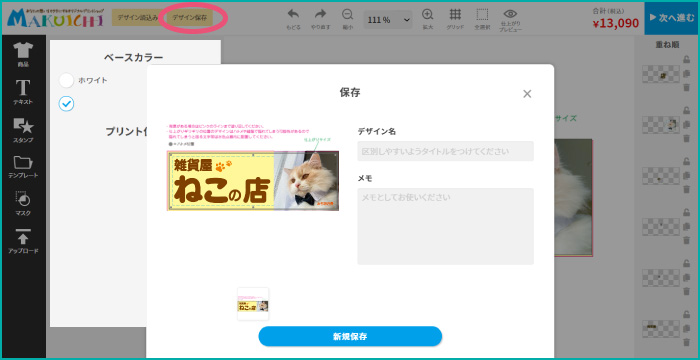Undo with the もどる arrow
The width and height of the screenshot is (700, 360).
293,19
